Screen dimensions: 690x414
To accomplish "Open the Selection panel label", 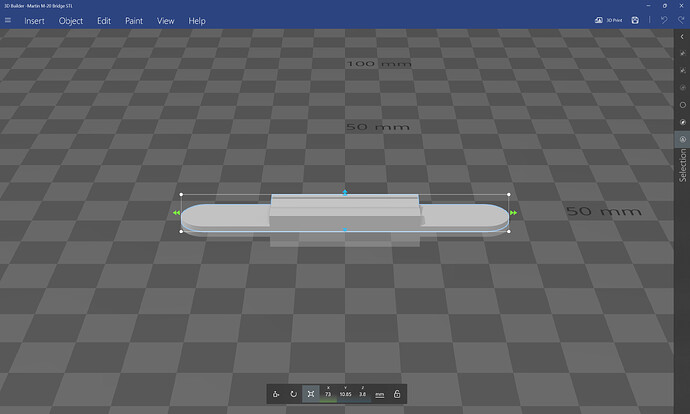I will point(683,165).
